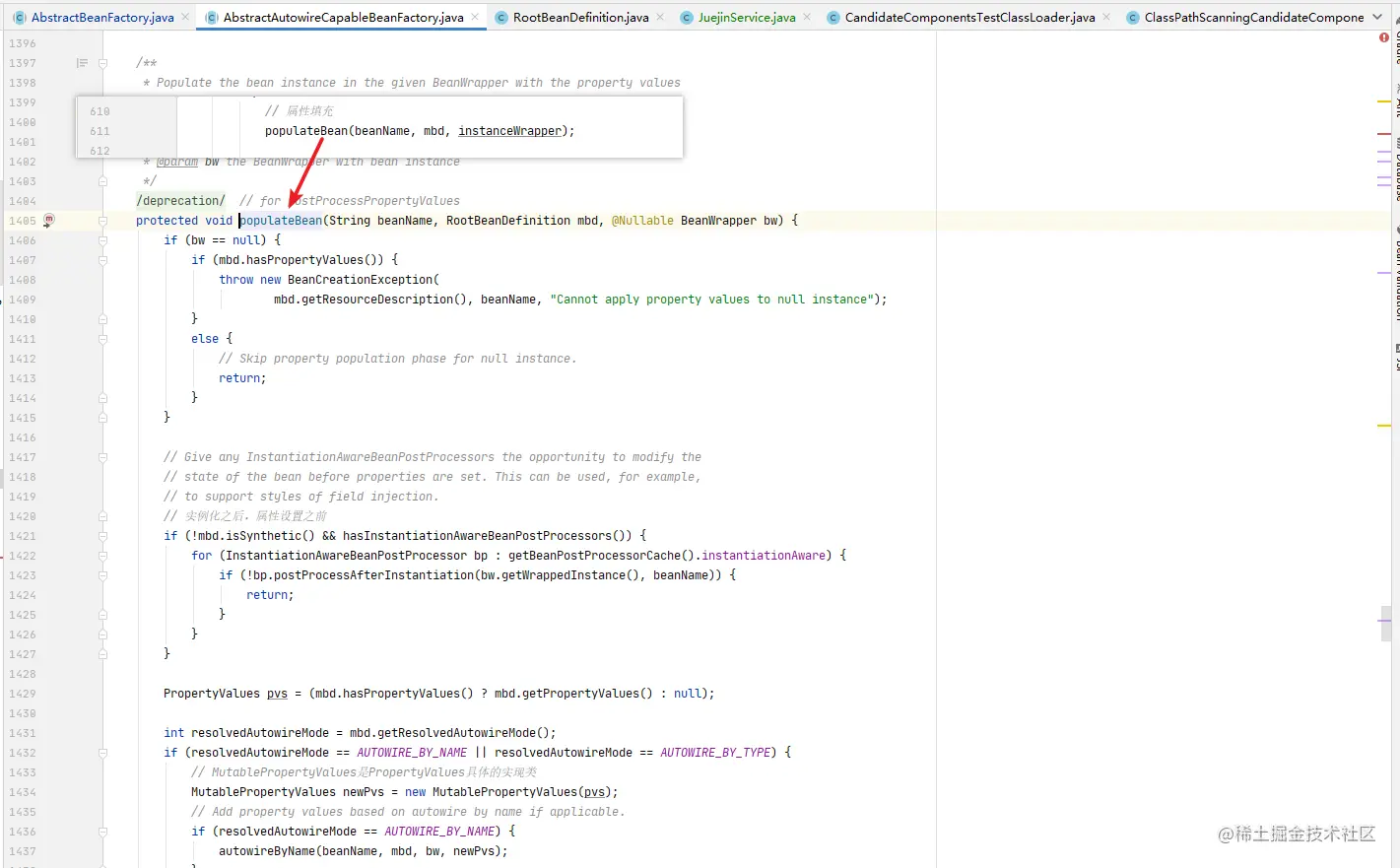Collapse the populateBean method fold at line 1405
This screenshot has width=1400, height=868.
click(x=102, y=221)
